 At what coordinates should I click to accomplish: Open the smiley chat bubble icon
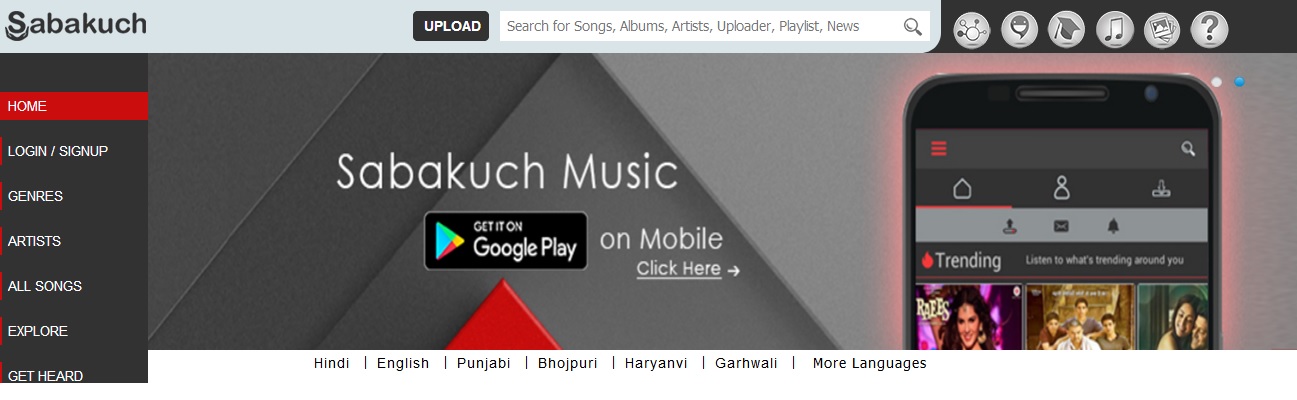[1019, 29]
